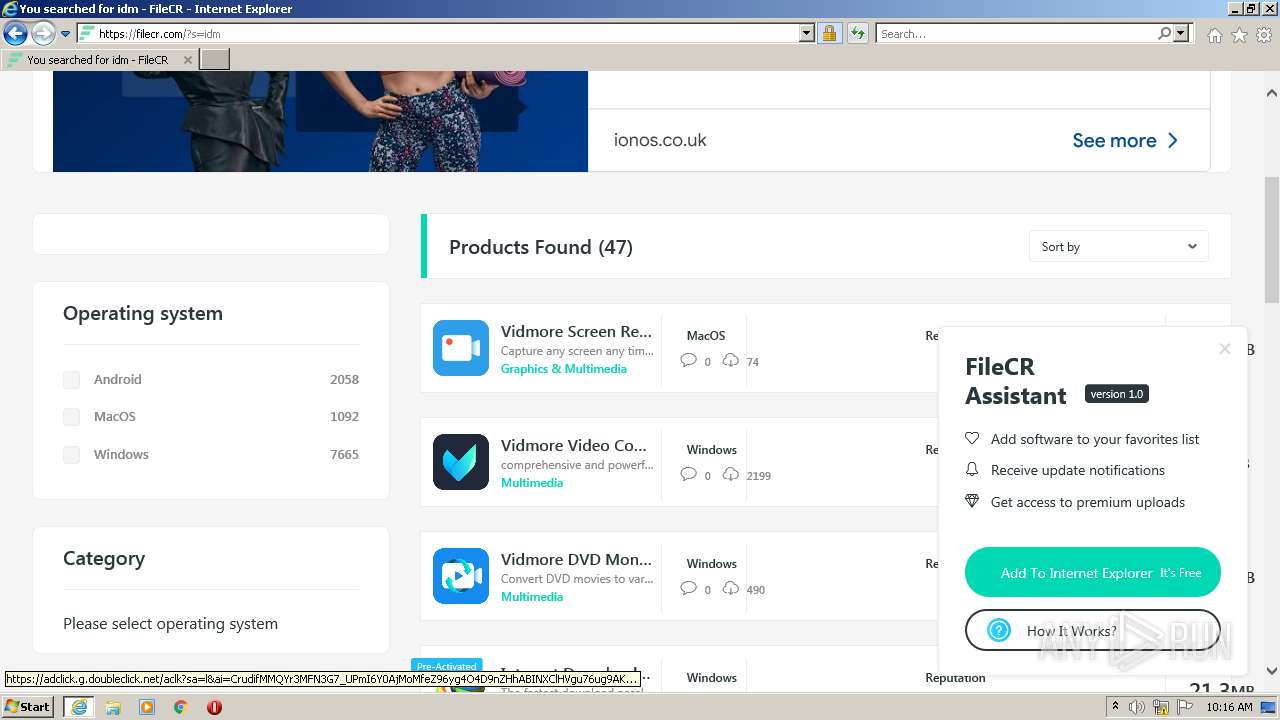This screenshot has width=1280, height=720.
Task: Open the Windows Start menu
Action: coord(28,707)
